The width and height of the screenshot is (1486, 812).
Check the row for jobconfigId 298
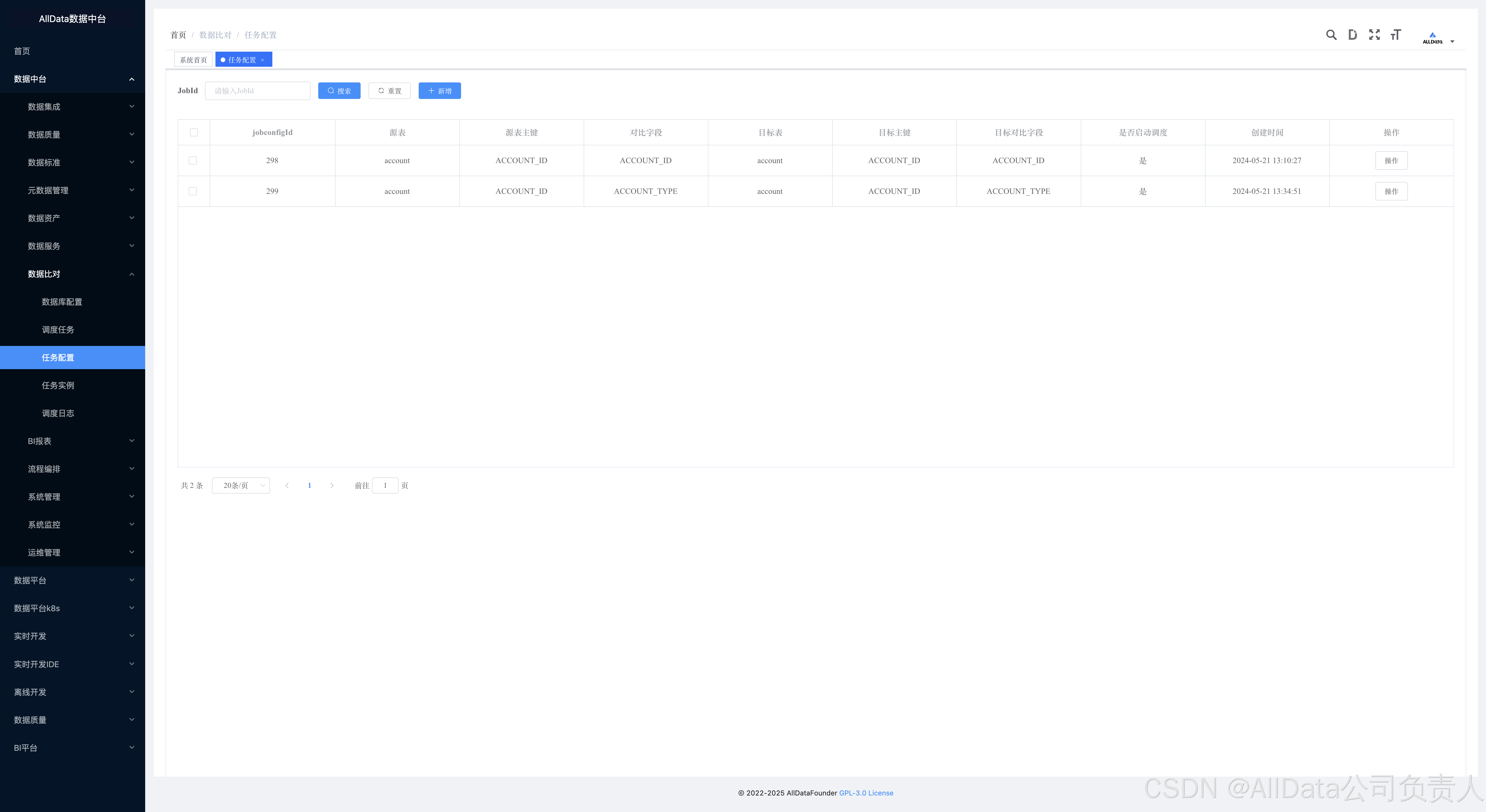coord(193,161)
